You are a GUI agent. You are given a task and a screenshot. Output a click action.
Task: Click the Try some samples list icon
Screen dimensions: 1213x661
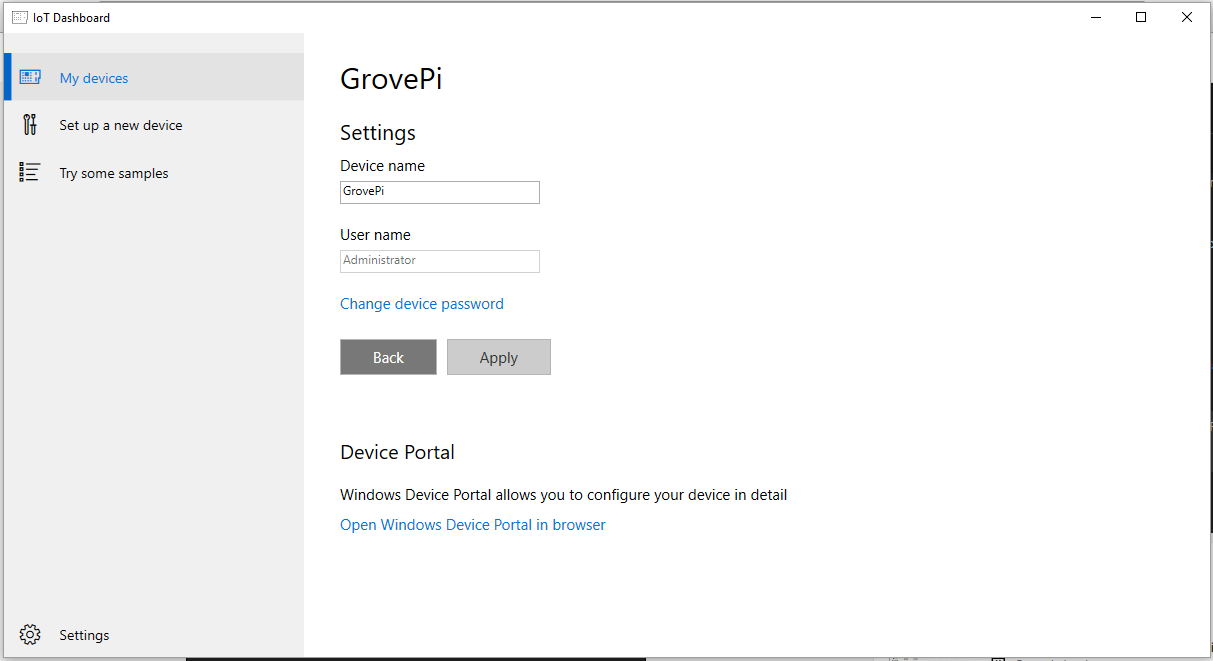[x=30, y=173]
